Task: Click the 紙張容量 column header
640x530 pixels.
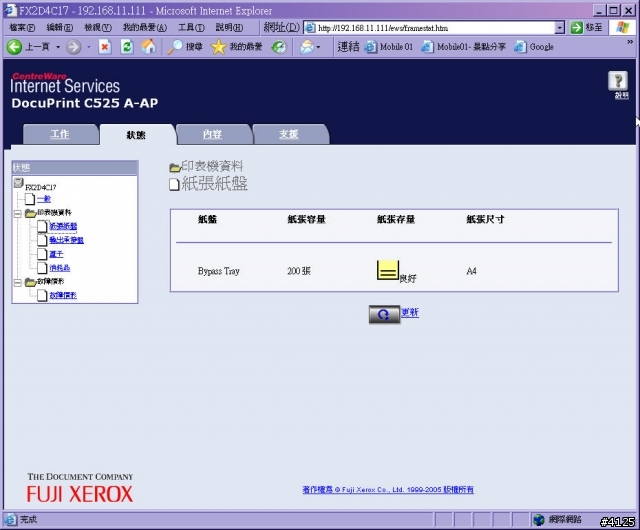Action: coord(307,220)
